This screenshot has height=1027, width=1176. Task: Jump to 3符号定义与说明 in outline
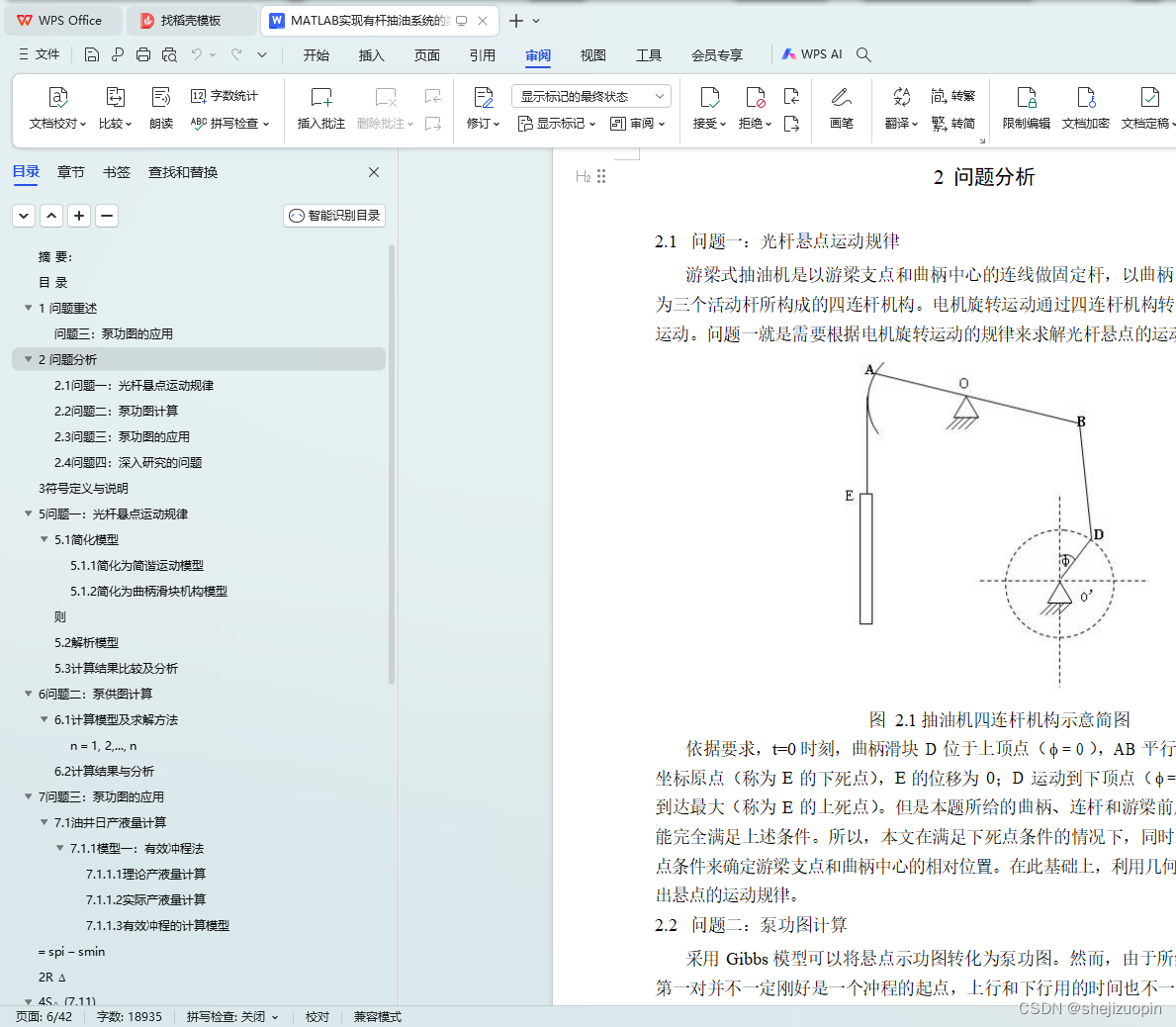click(x=83, y=489)
